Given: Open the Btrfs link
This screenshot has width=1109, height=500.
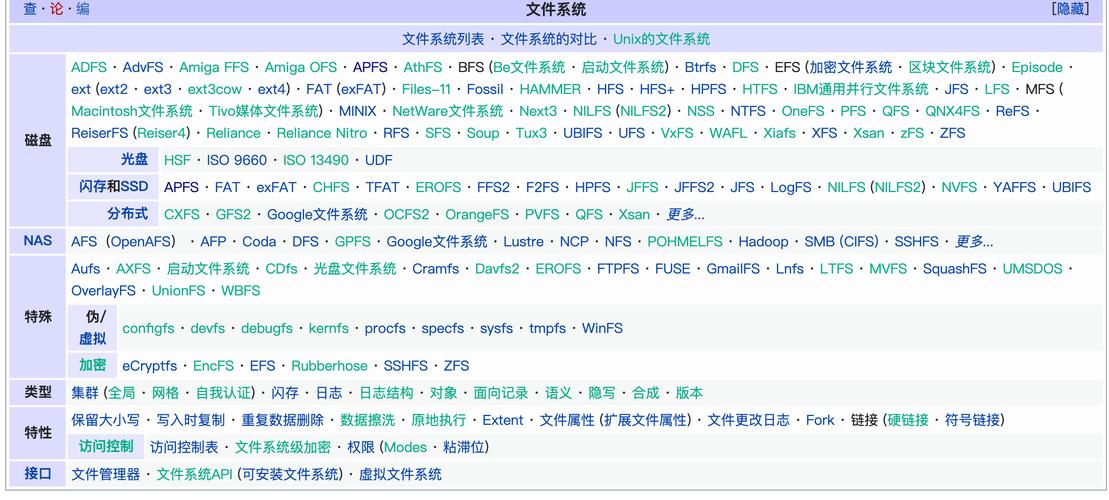Looking at the screenshot, I should coord(700,67).
